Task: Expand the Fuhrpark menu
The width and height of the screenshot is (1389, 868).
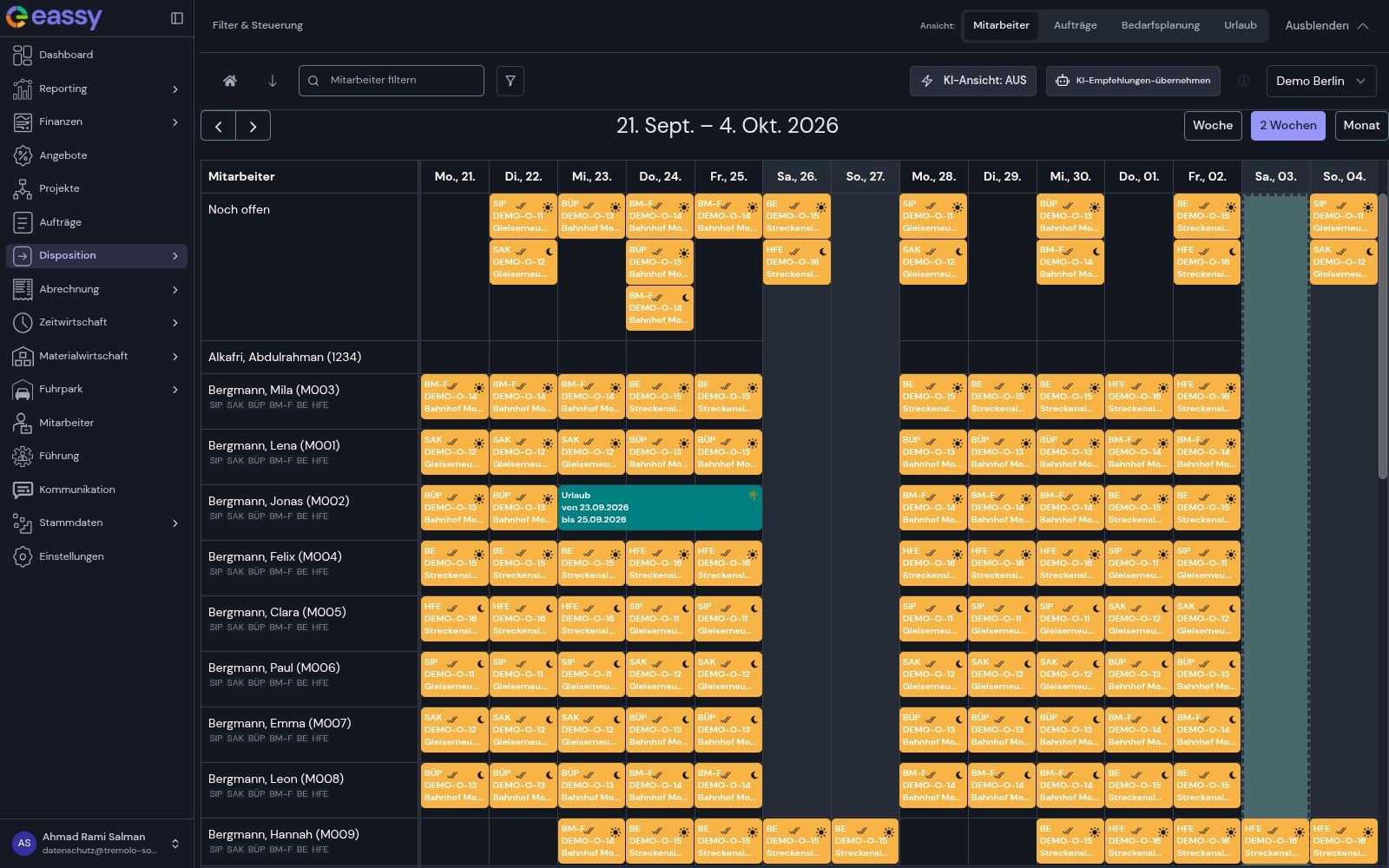Action: click(x=96, y=389)
